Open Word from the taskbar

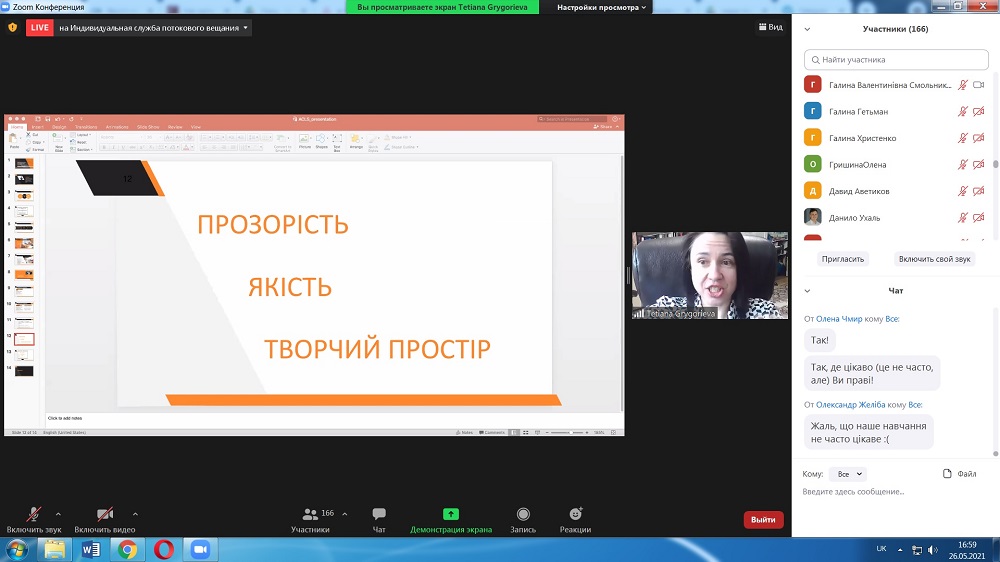[91, 549]
